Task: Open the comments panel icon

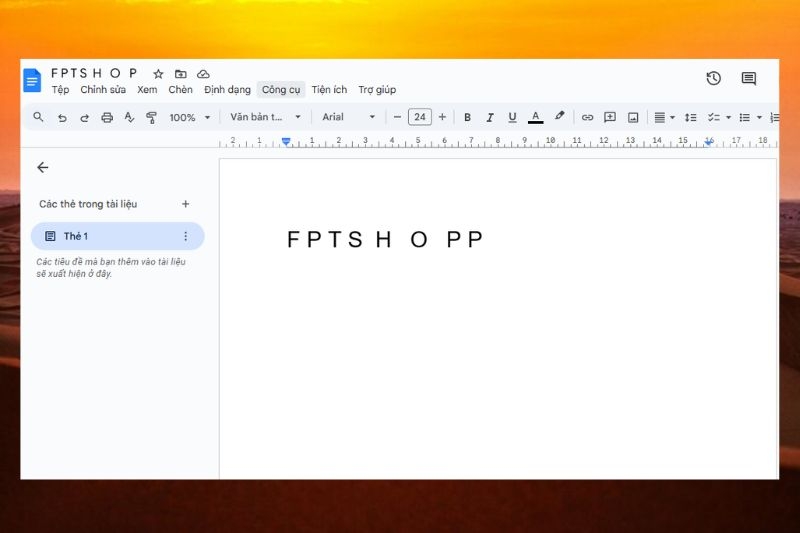Action: point(748,78)
